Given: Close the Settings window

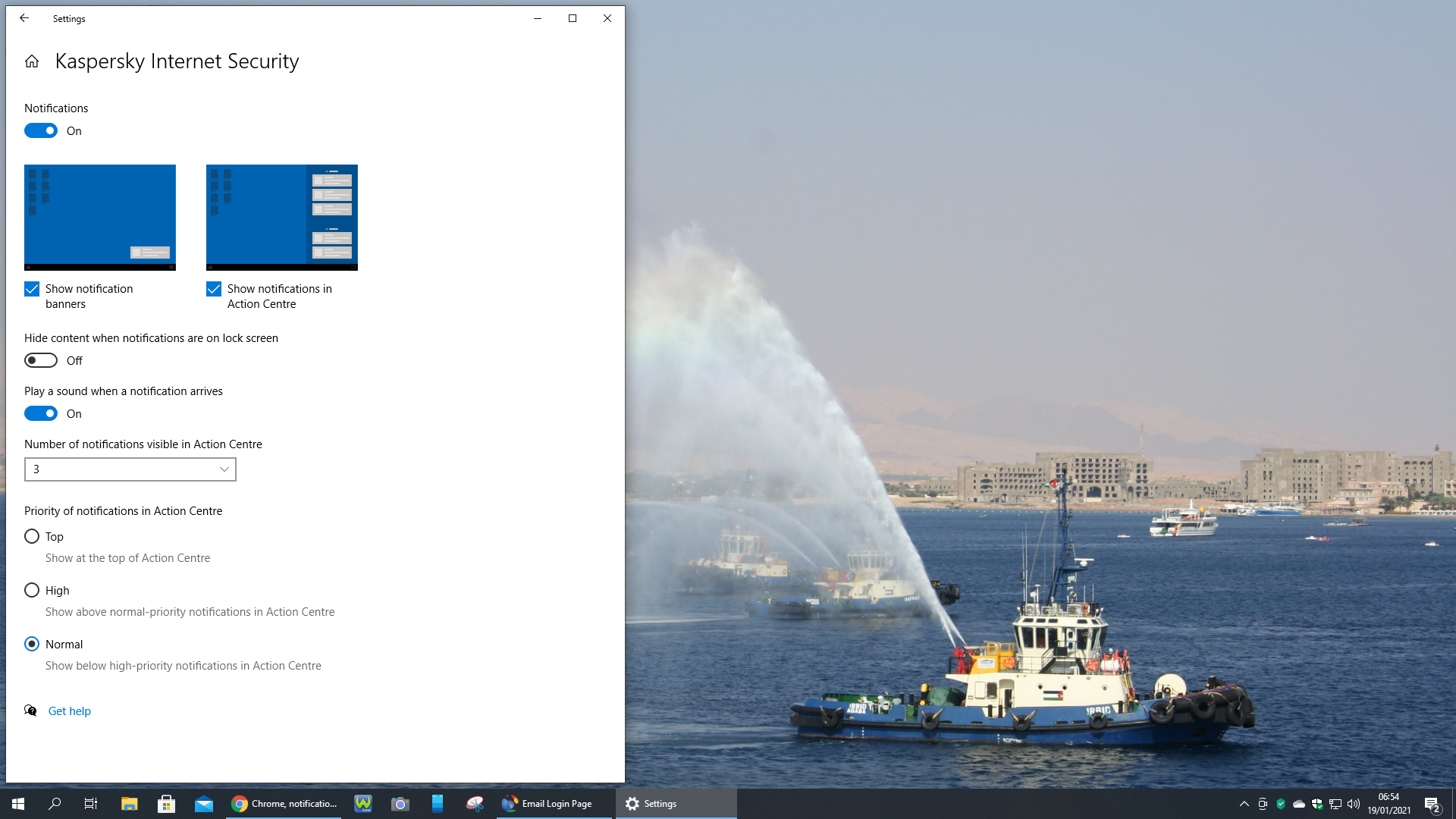Looking at the screenshot, I should (607, 18).
